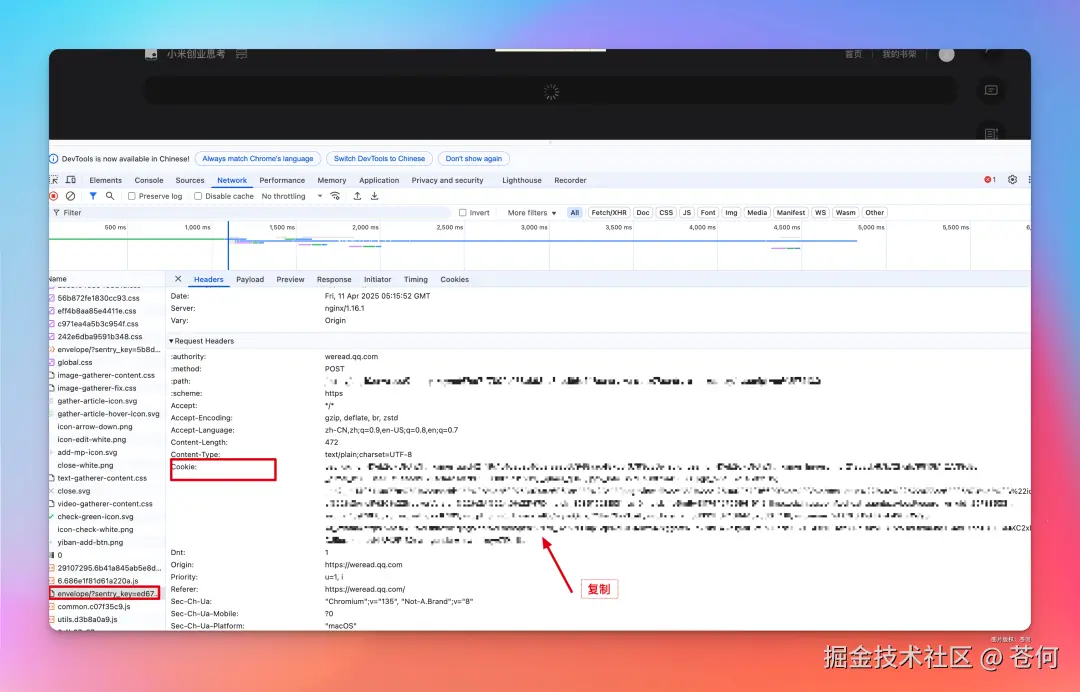The image size is (1080, 692).
Task: Open the More filters dropdown
Action: 532,213
